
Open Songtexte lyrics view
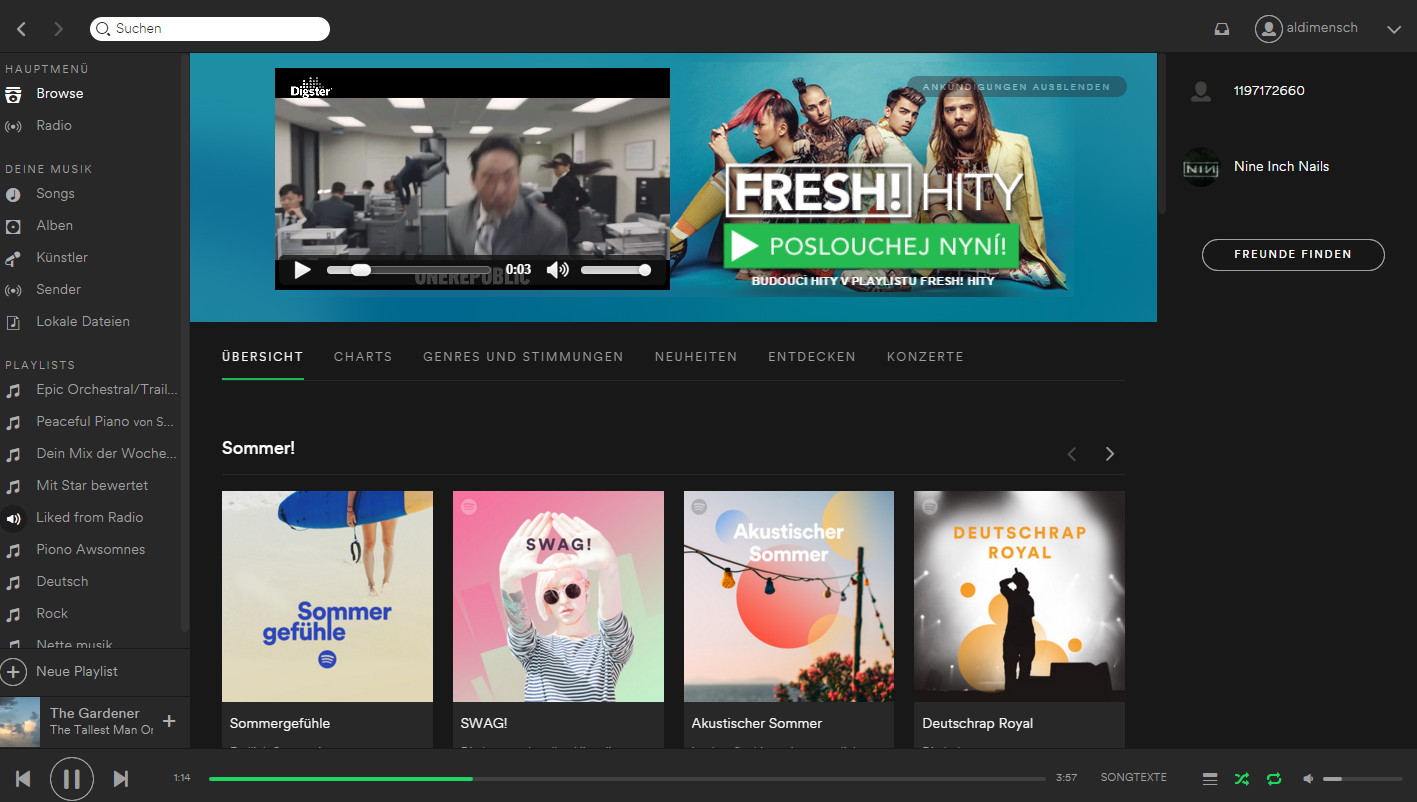1134,778
